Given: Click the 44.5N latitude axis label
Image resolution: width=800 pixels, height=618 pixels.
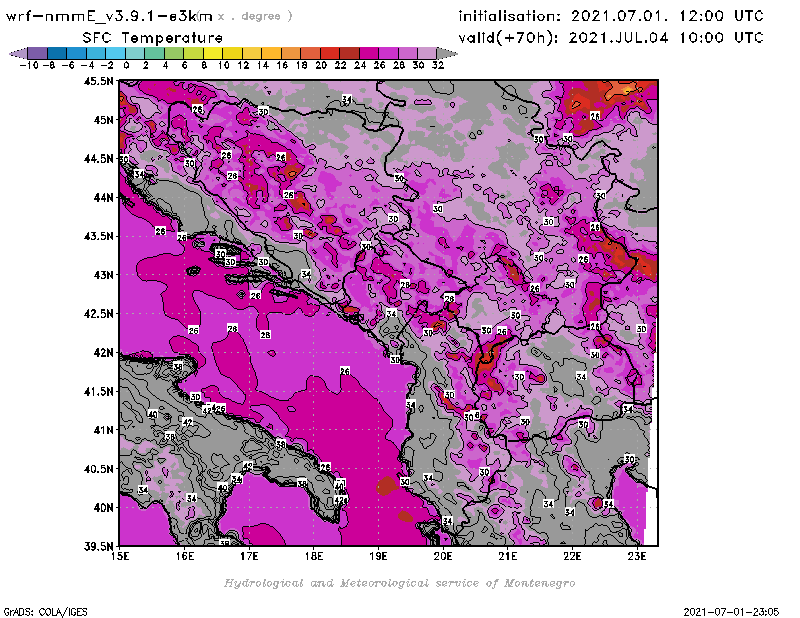Looking at the screenshot, I should click(98, 159).
